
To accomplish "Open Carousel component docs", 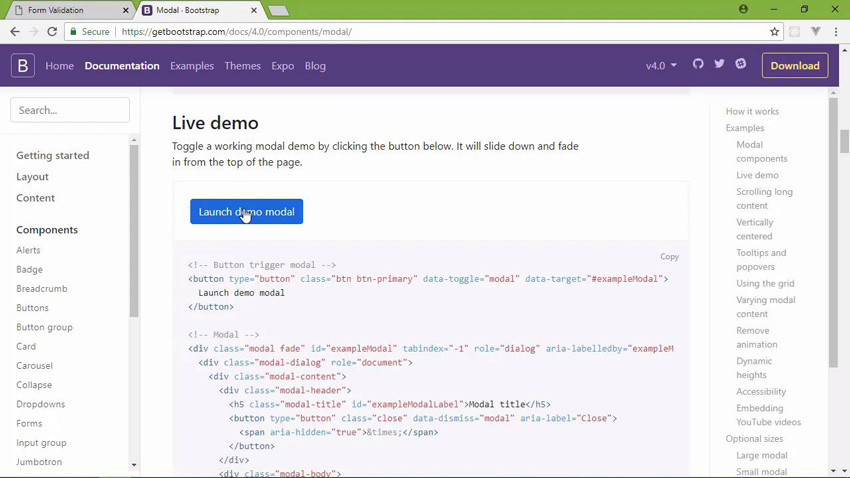I will click(34, 365).
